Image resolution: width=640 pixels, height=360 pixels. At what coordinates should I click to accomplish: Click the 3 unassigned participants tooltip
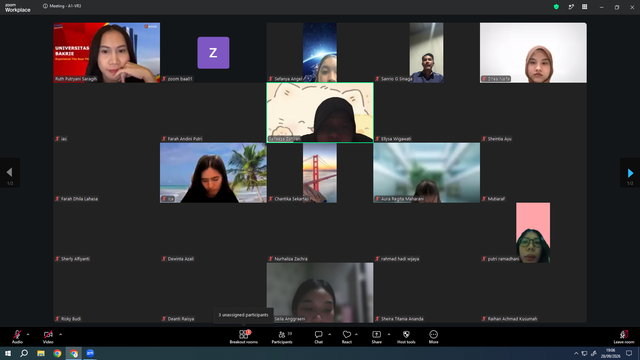[243, 315]
